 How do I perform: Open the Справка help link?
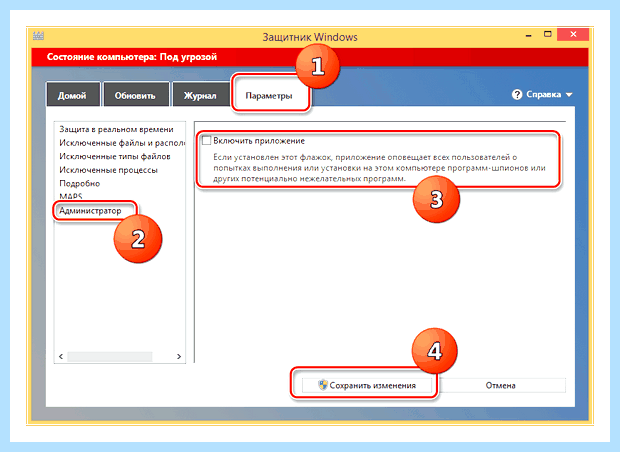543,95
